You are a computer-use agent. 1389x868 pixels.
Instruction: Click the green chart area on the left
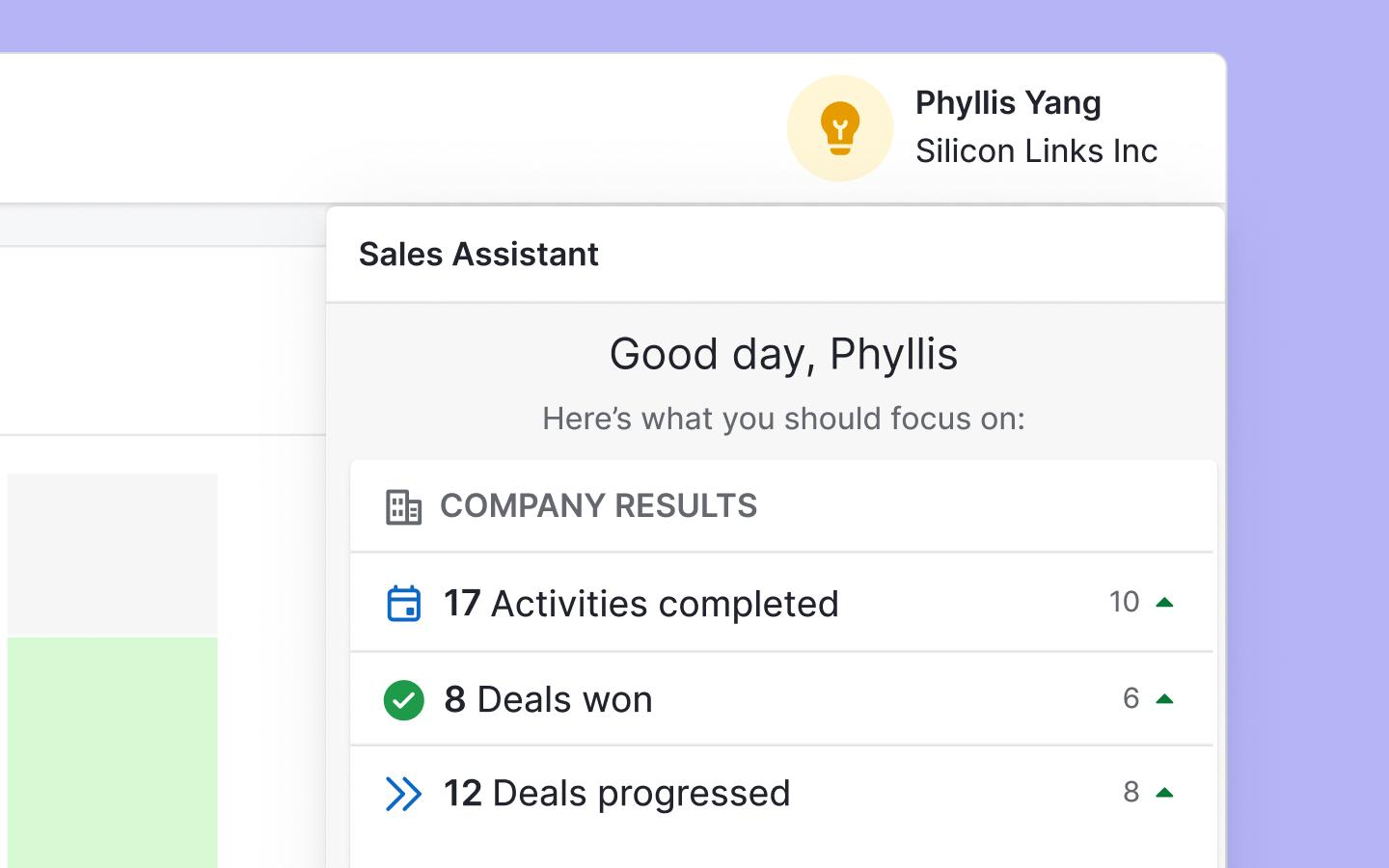click(x=111, y=752)
